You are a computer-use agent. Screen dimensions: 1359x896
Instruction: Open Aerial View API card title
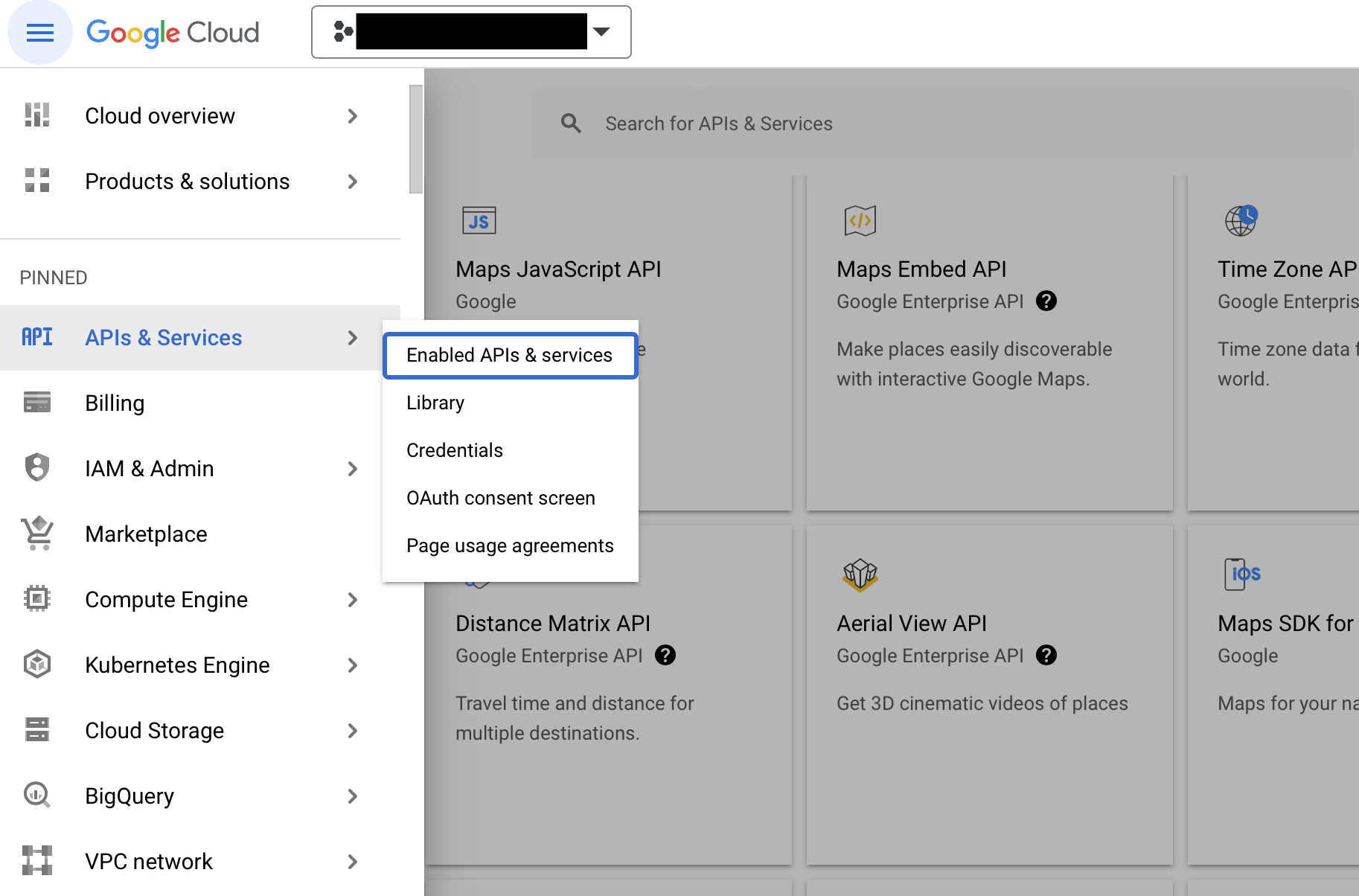(x=912, y=624)
